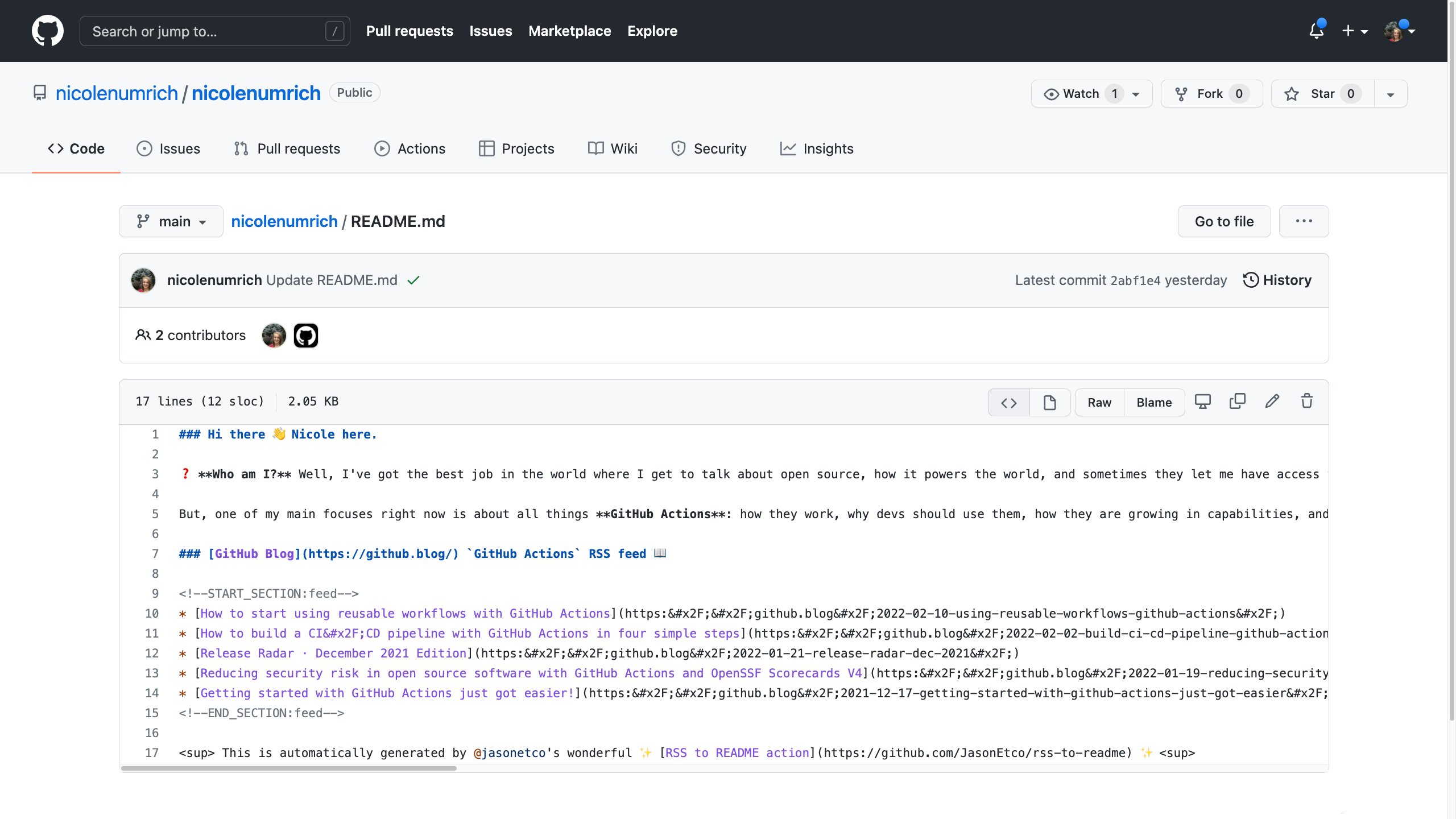The height and width of the screenshot is (819, 1456).
Task: Click the horizontal code scrollbar
Action: click(289, 768)
